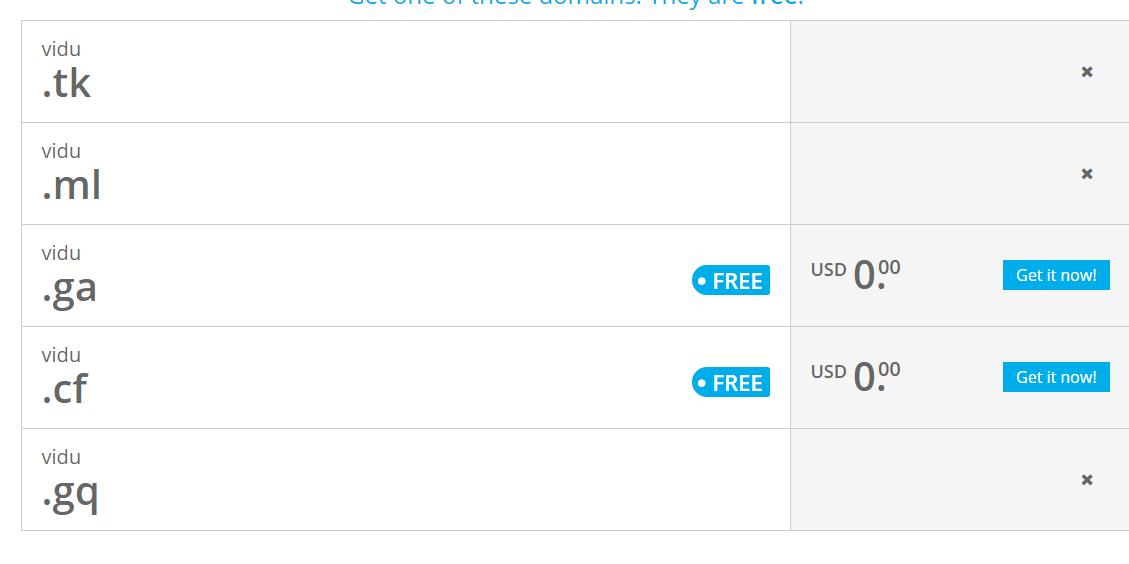Select the .tk domain extension text

66,84
